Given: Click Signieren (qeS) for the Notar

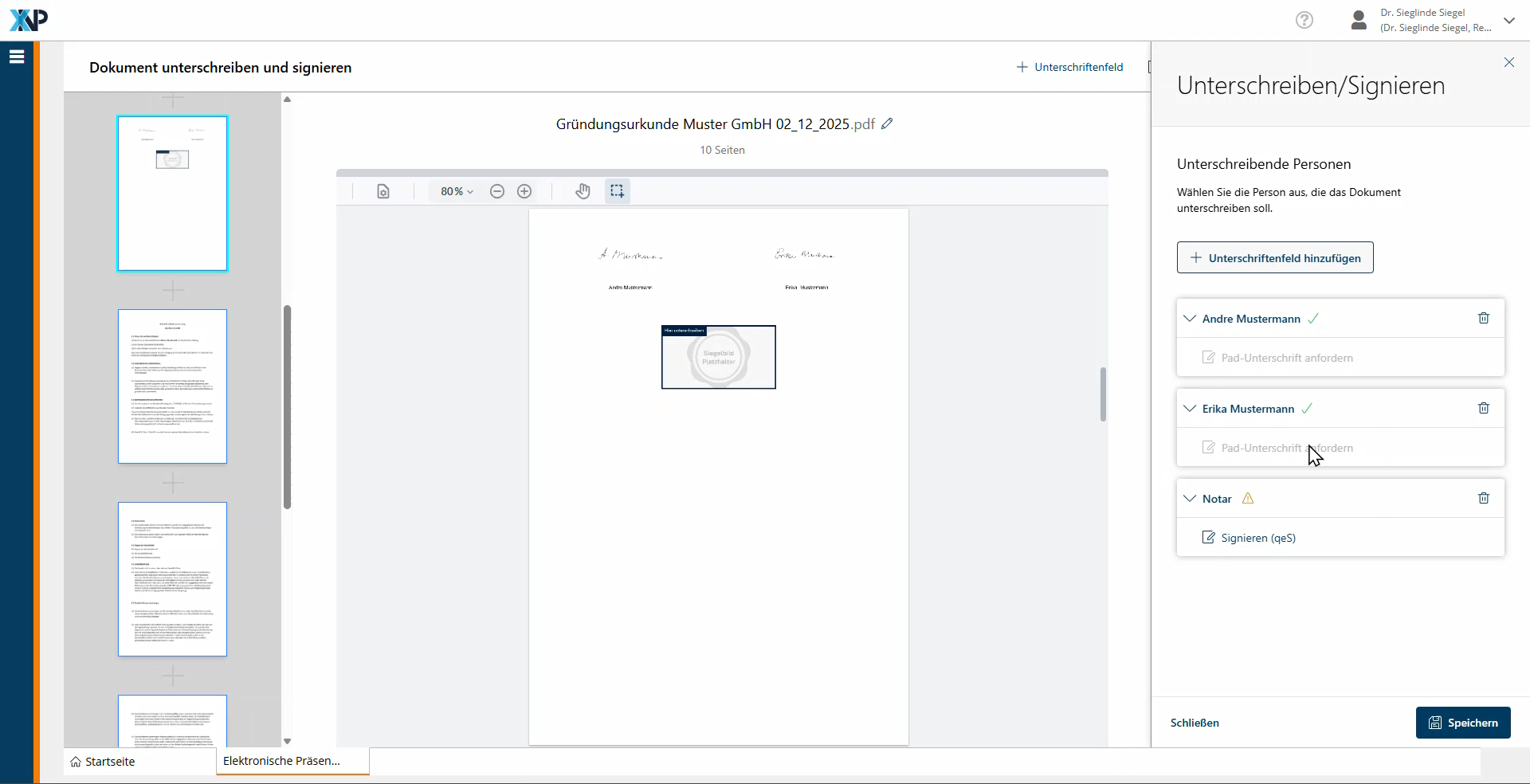Looking at the screenshot, I should (x=1257, y=538).
